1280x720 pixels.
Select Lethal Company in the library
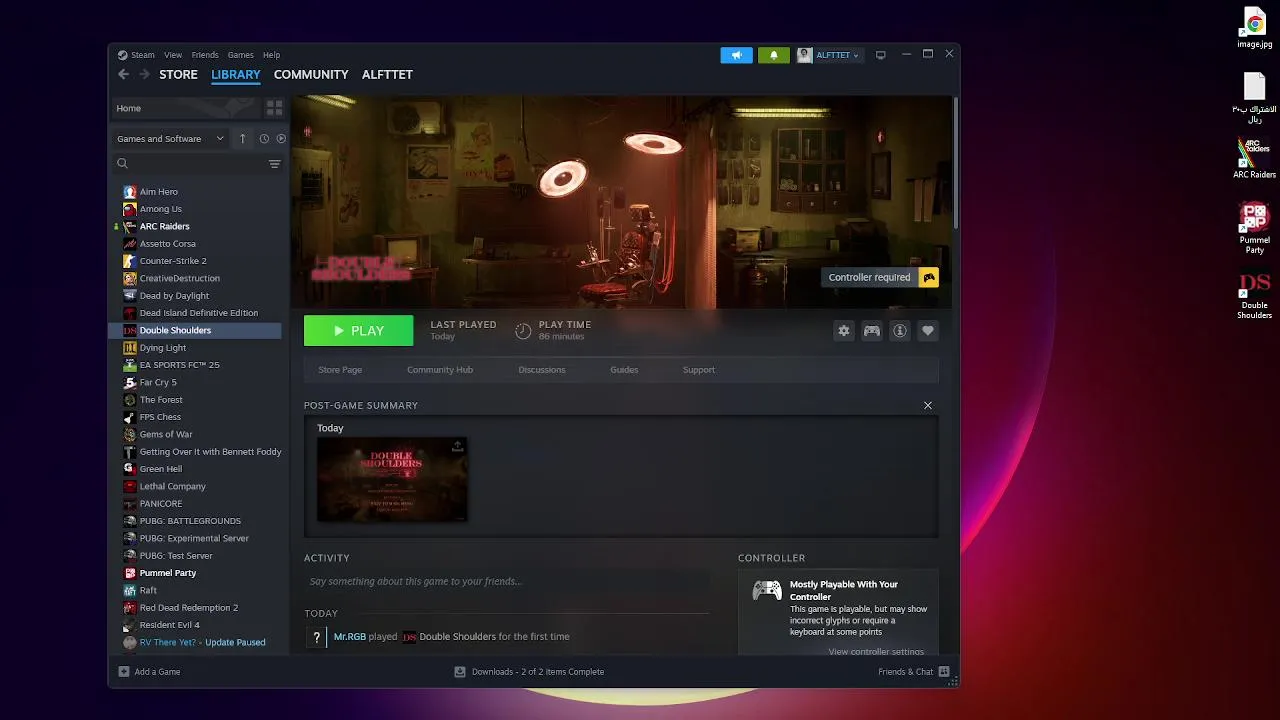173,486
